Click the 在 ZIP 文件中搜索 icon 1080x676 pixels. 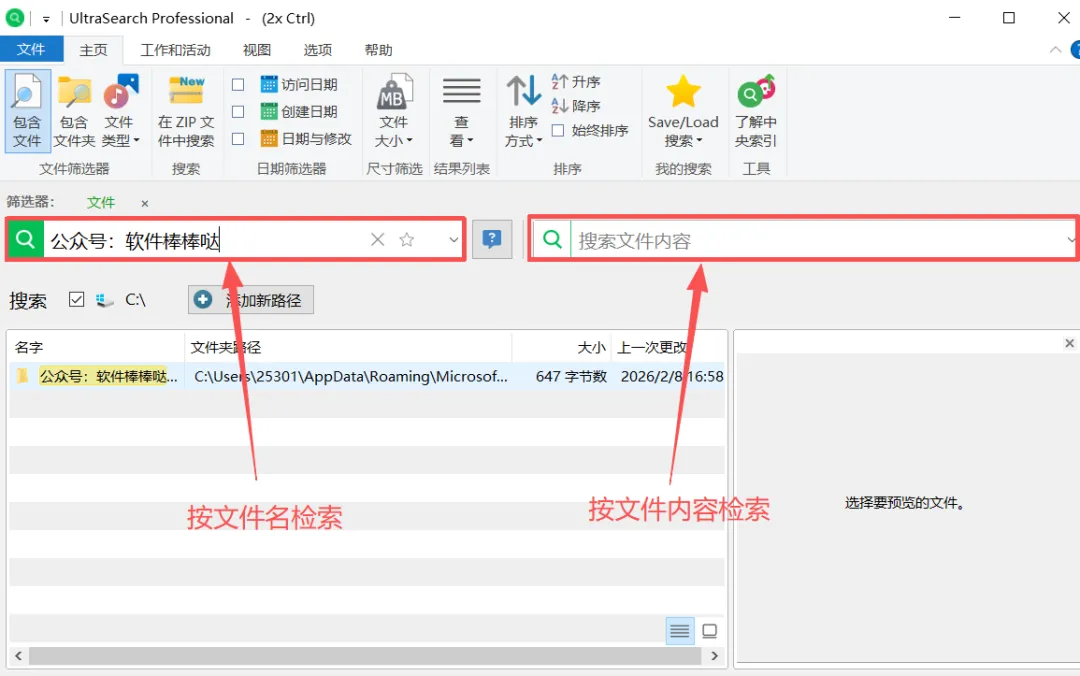(186, 91)
